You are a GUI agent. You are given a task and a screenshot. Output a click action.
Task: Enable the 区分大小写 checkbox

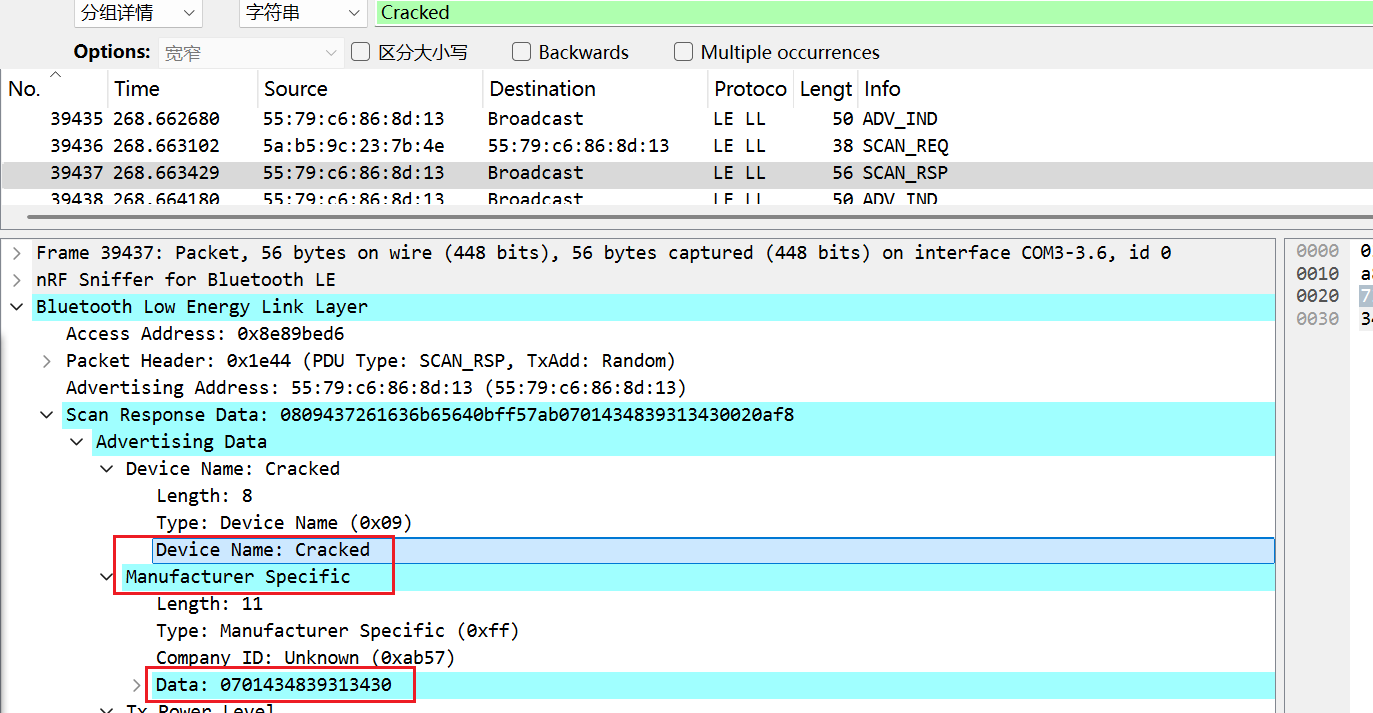click(361, 52)
